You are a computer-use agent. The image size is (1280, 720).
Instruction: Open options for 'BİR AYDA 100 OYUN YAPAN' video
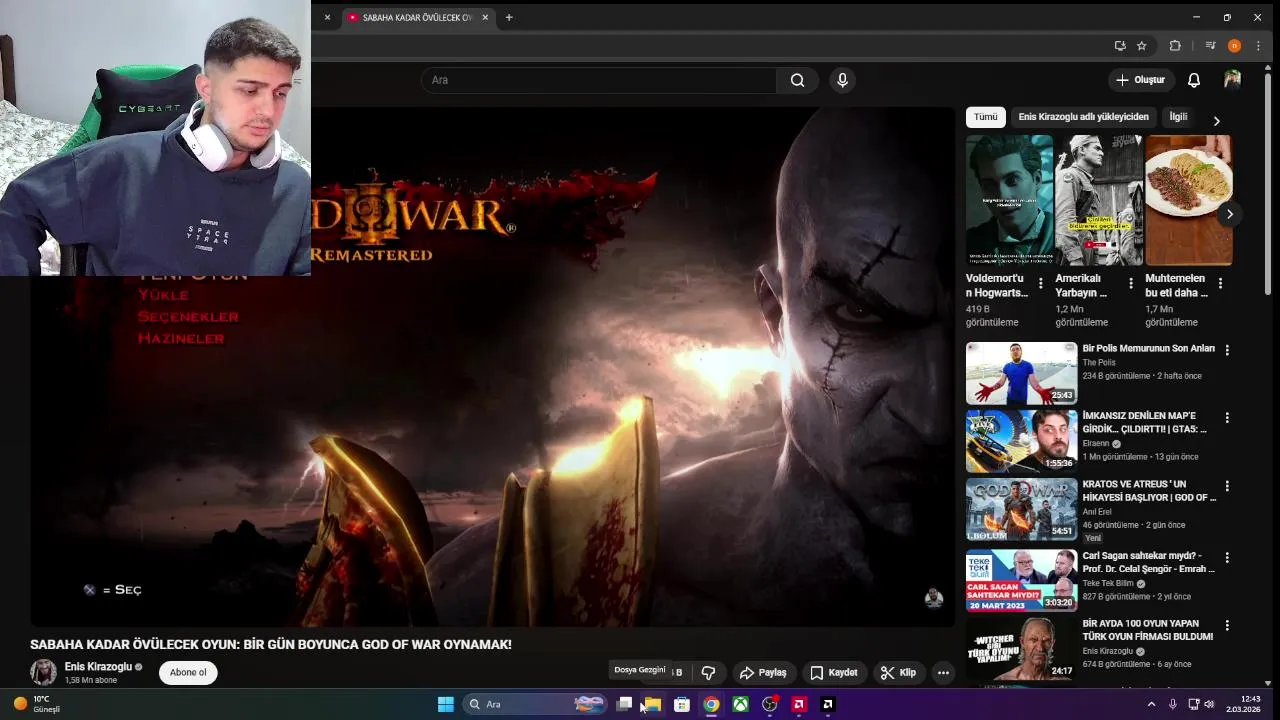1227,625
